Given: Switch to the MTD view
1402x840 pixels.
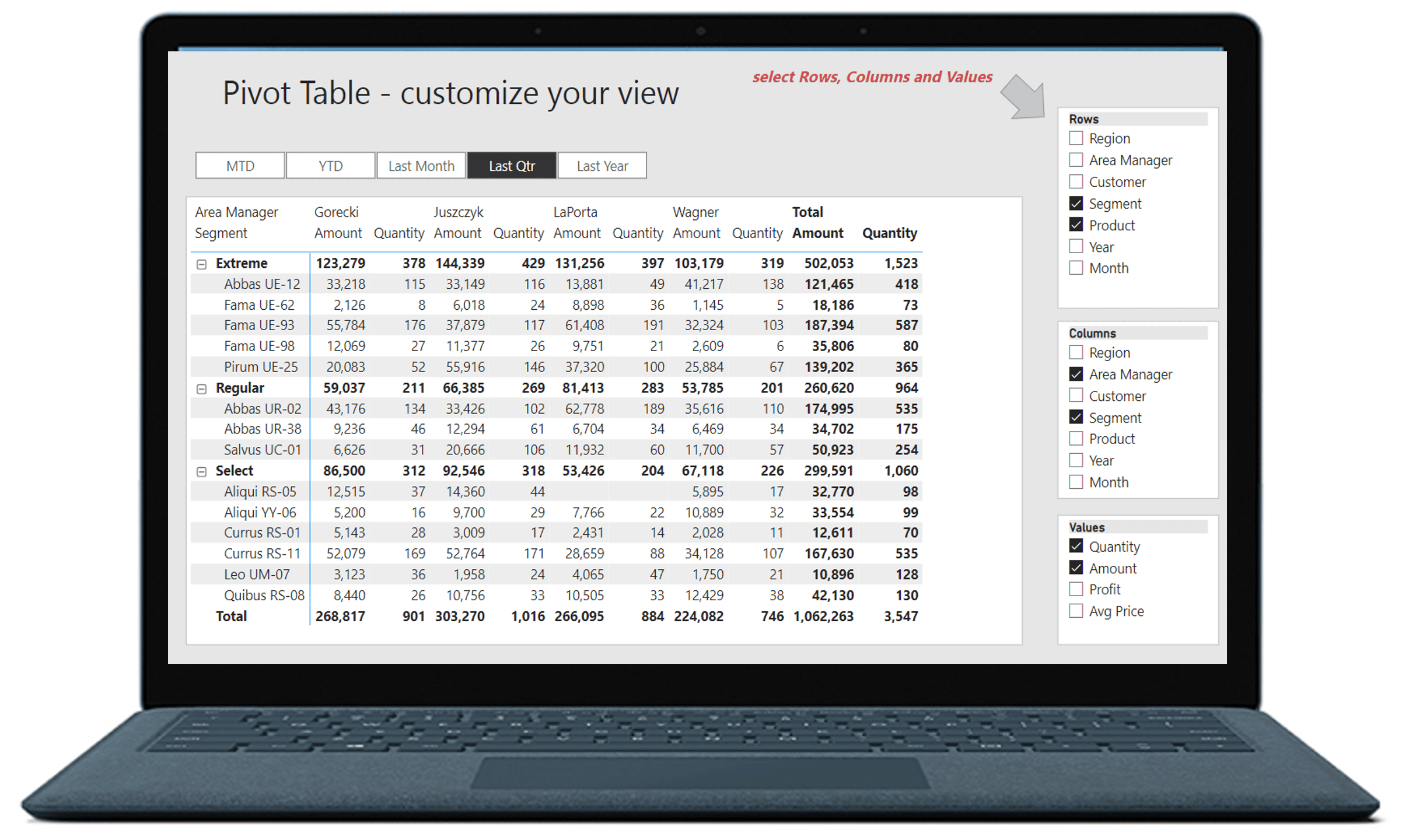Looking at the screenshot, I should [239, 166].
